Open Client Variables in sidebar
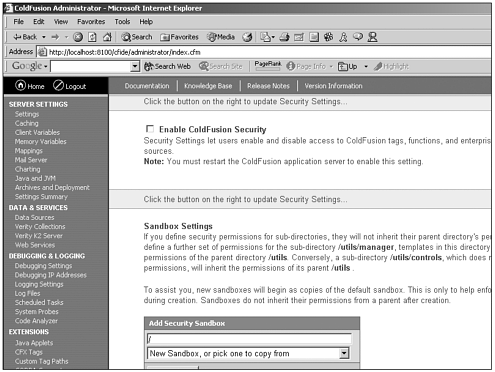 (x=37, y=132)
